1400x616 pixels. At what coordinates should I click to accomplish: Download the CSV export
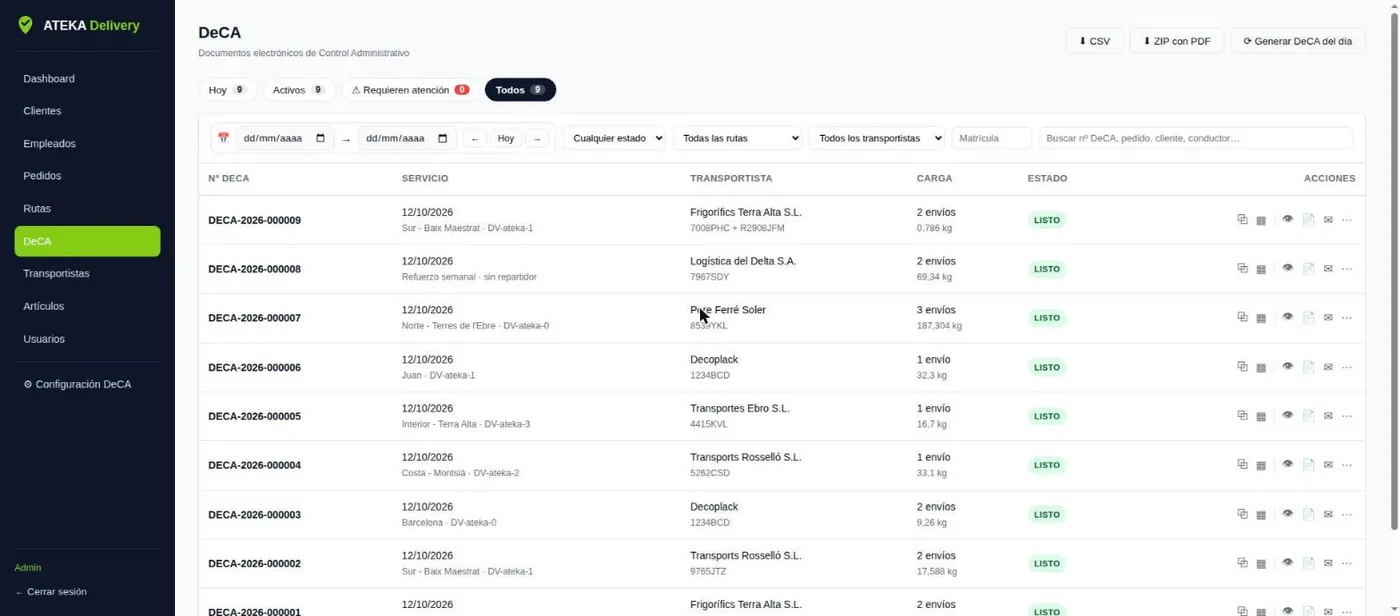click(1094, 41)
